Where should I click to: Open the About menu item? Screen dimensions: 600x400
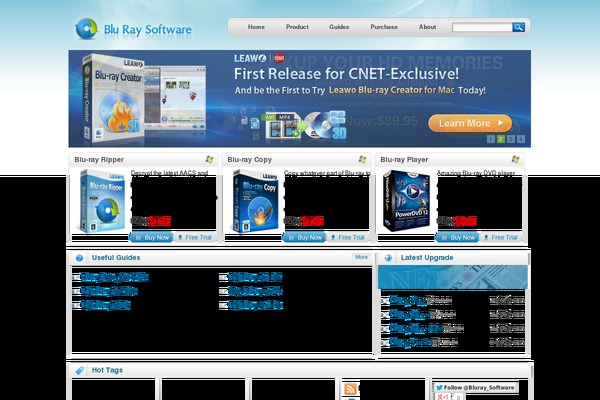click(x=427, y=27)
